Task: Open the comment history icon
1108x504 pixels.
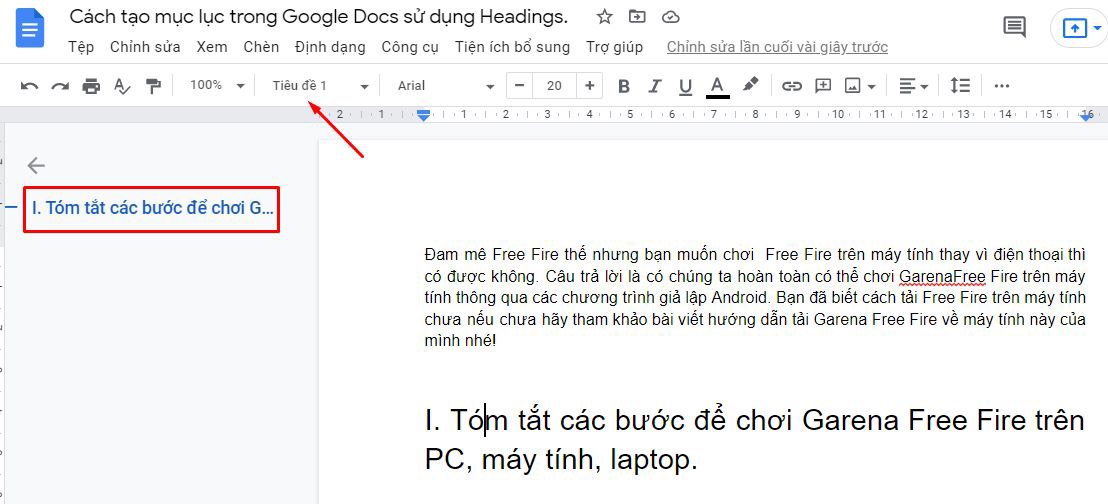Action: [x=1015, y=28]
